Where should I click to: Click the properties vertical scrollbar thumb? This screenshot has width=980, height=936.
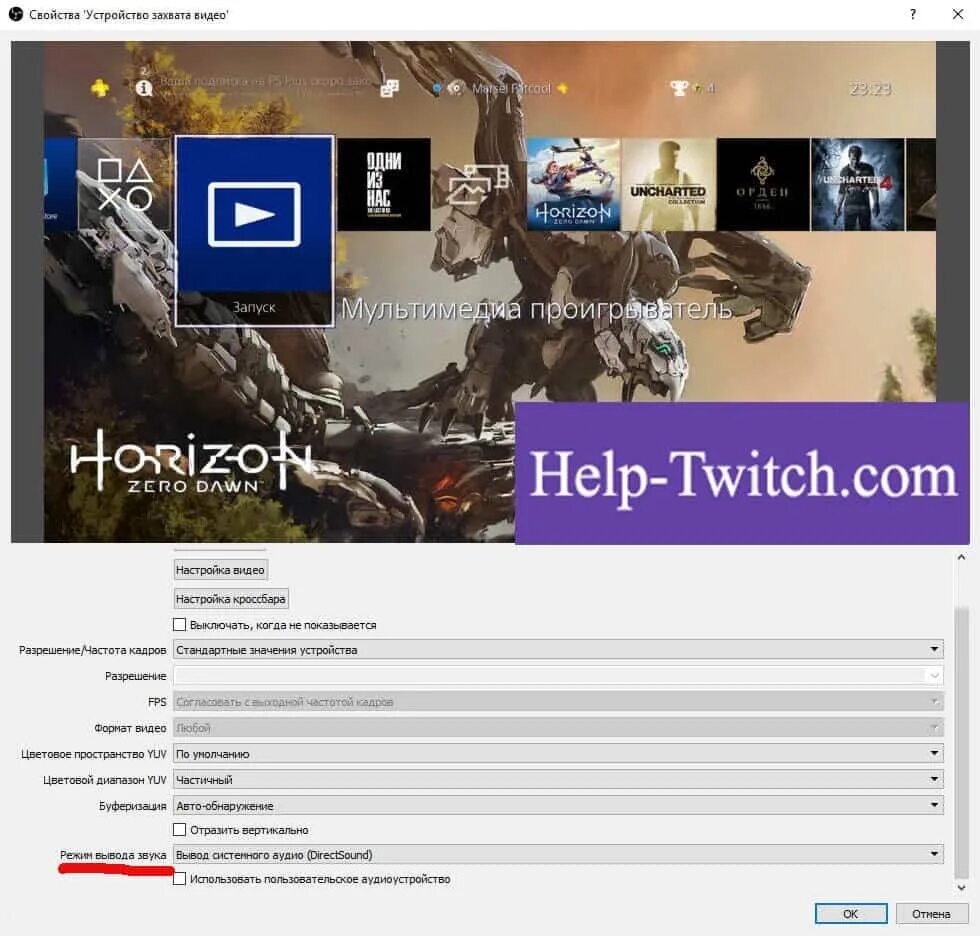tap(961, 742)
